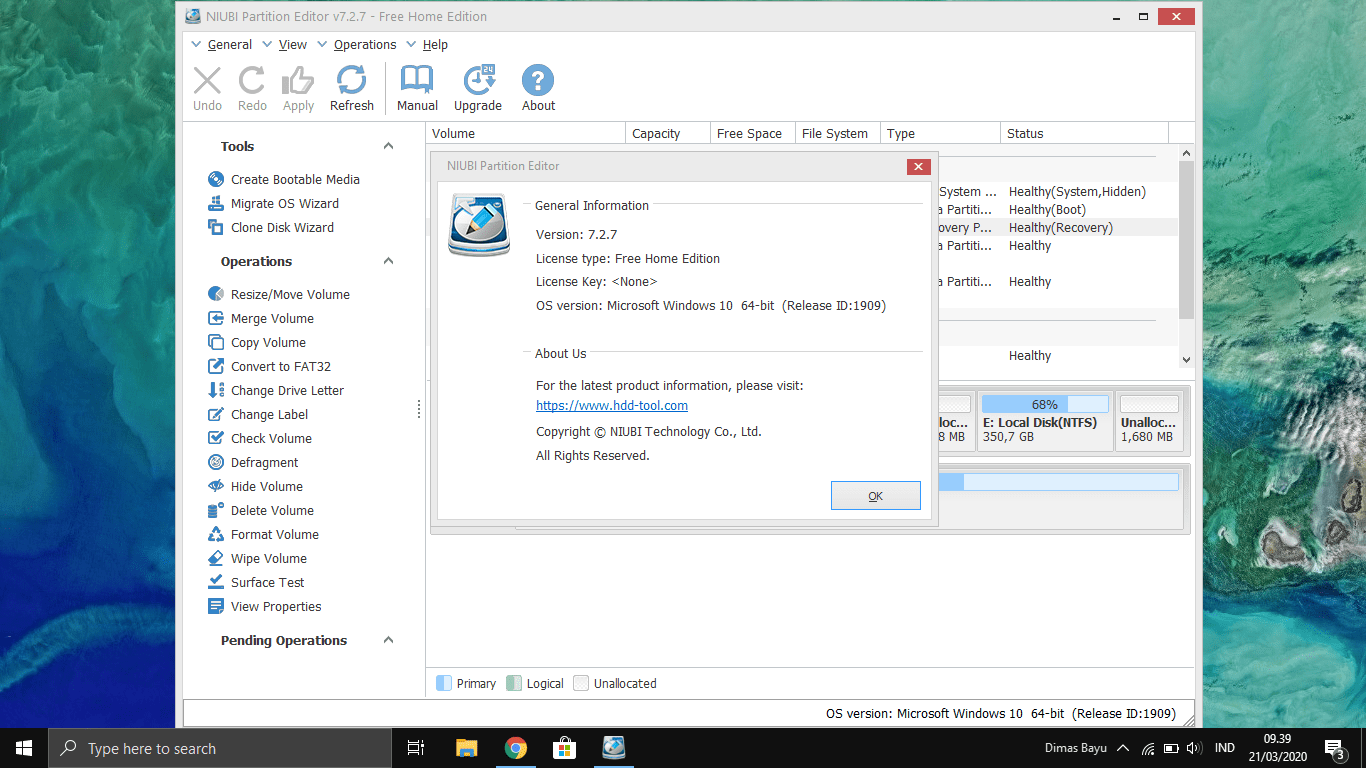Choose Merge Volume operation

pyautogui.click(x=272, y=318)
